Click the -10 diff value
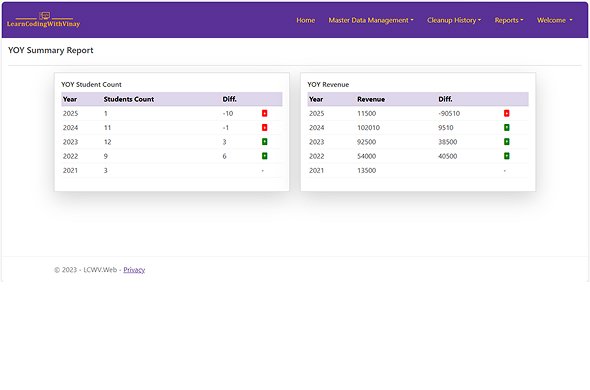The width and height of the screenshot is (590, 390). [x=228, y=113]
